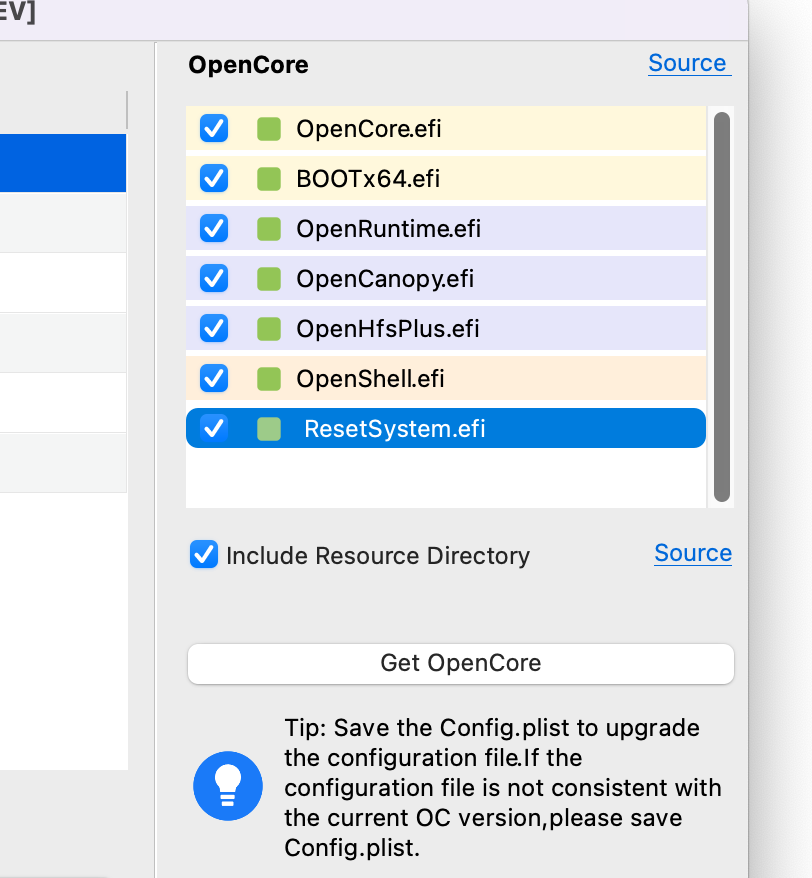Click green status square beside OpenHfsPlus.efi

click(x=269, y=328)
